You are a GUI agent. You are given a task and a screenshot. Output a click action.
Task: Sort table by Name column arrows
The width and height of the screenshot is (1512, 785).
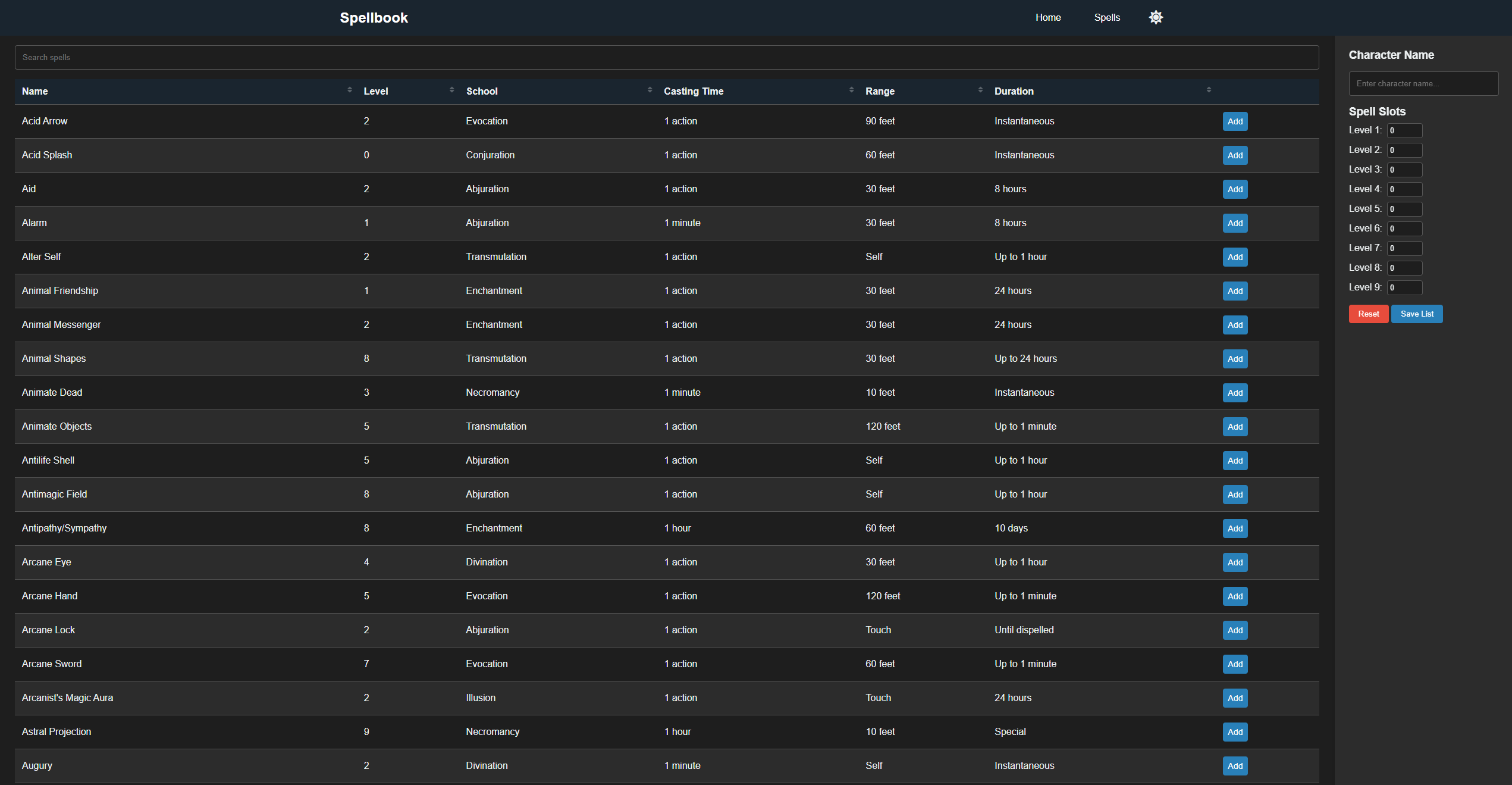click(x=349, y=90)
